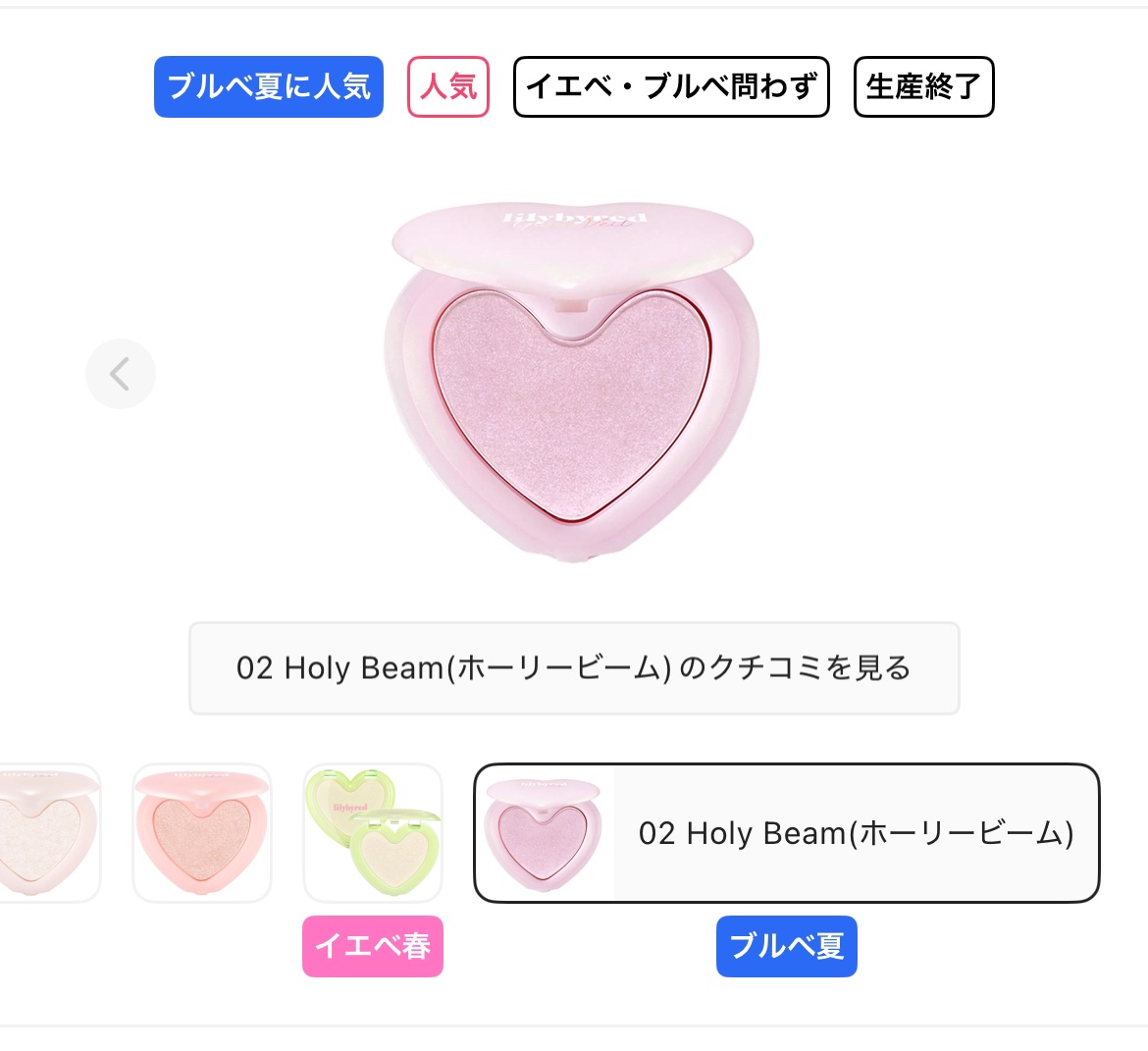The width and height of the screenshot is (1148, 1051).
Task: Select the partially visible pale heart thumbnail
Action: tap(49, 833)
